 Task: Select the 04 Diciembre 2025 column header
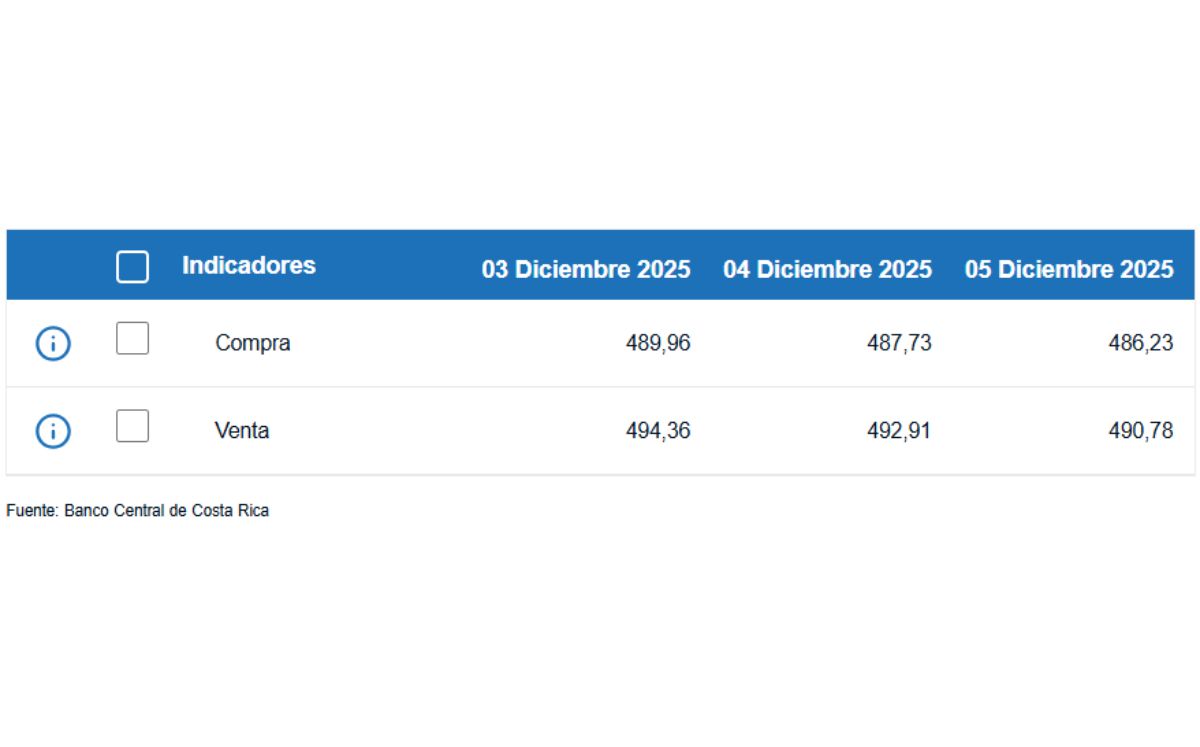coord(827,269)
